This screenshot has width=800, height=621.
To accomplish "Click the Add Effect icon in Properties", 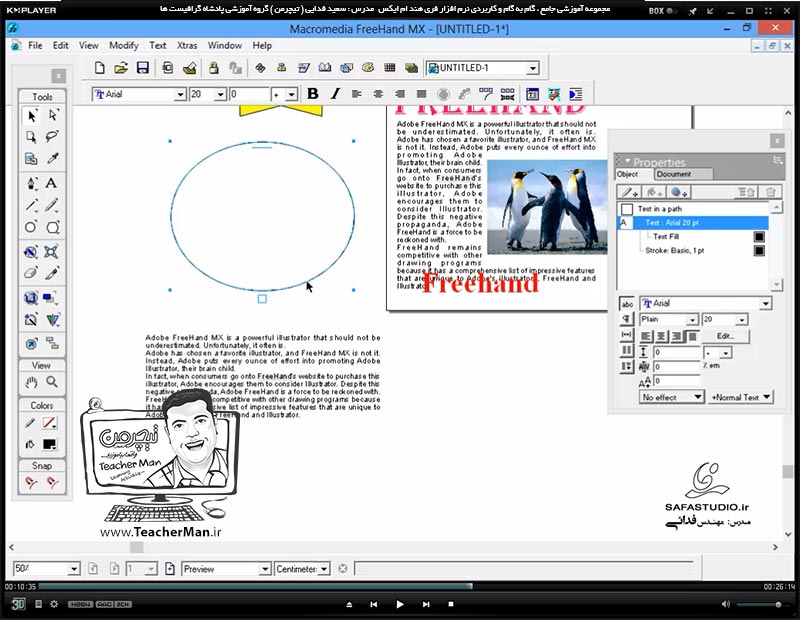I will [679, 192].
